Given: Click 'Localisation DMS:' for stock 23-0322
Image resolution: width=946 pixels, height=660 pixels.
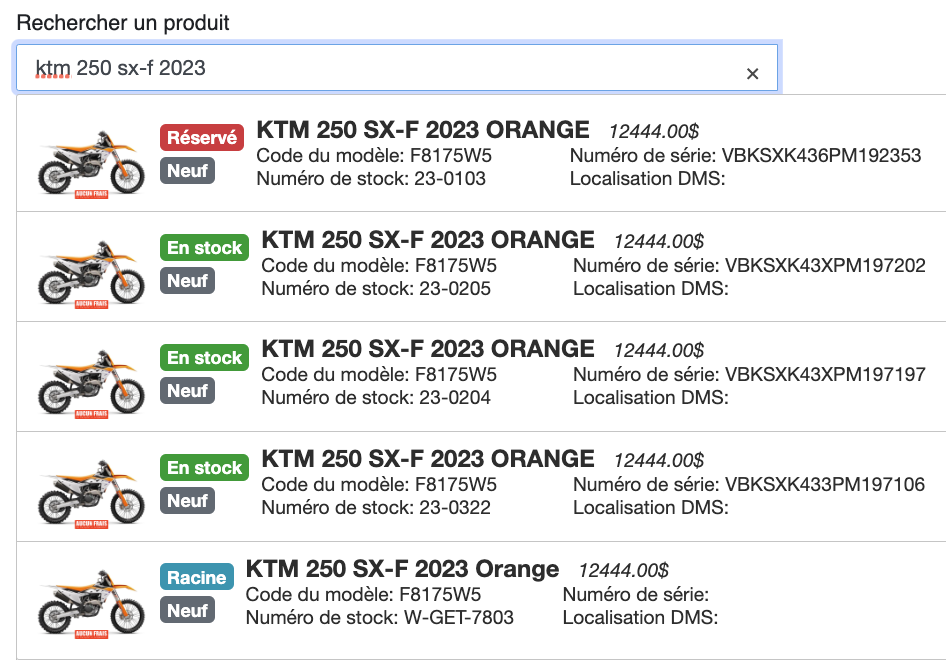Looking at the screenshot, I should click(x=651, y=507).
